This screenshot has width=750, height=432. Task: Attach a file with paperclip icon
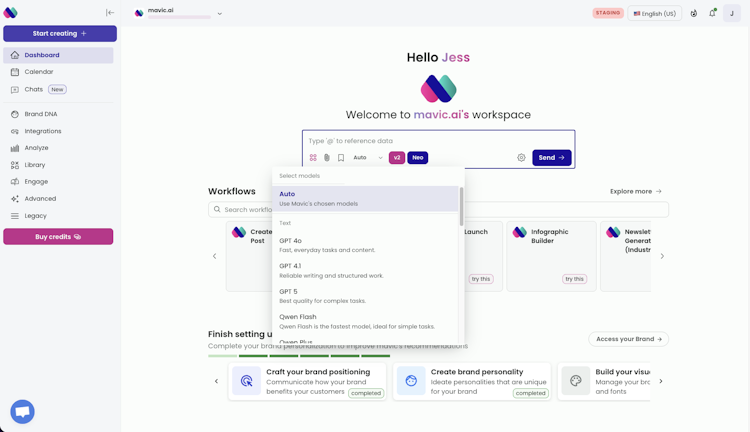(327, 157)
